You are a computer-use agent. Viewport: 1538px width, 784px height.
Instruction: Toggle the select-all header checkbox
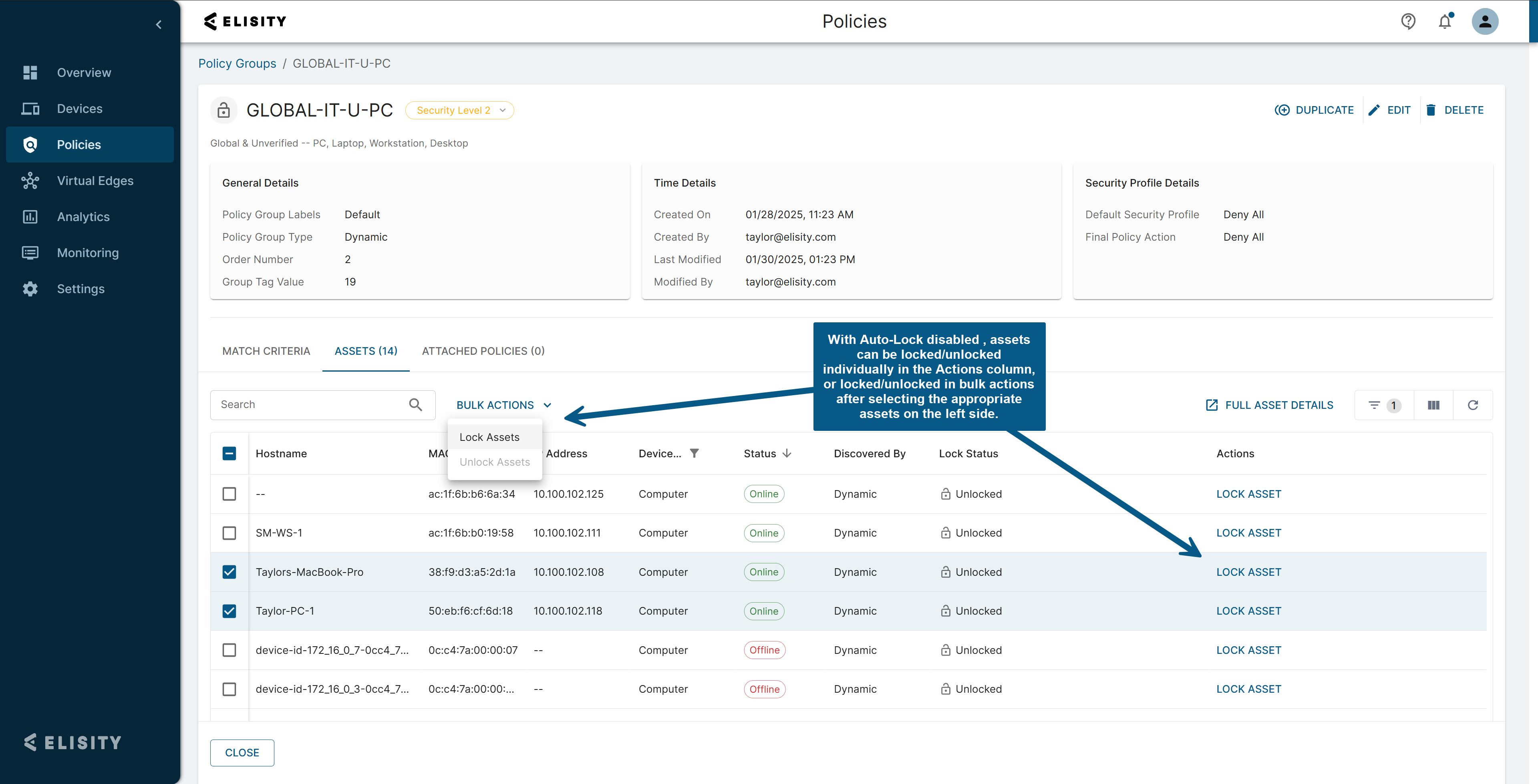click(x=229, y=453)
